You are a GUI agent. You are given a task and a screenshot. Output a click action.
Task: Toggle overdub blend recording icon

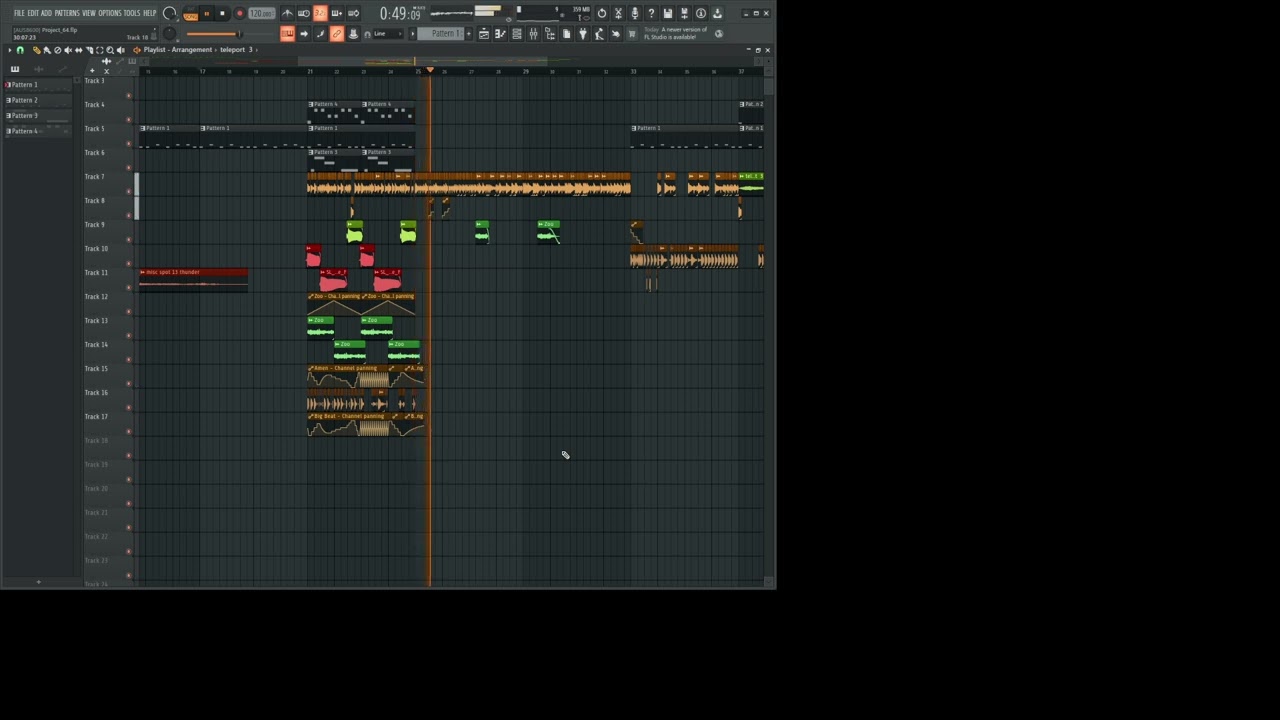(337, 14)
